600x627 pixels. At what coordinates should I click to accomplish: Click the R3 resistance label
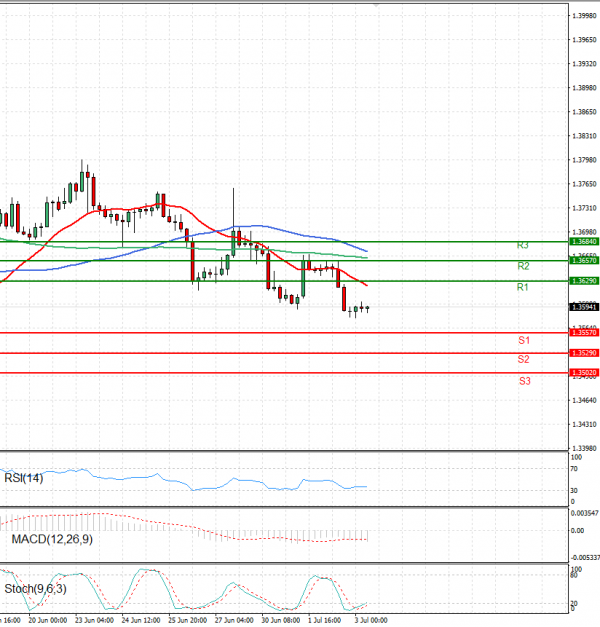[x=522, y=246]
